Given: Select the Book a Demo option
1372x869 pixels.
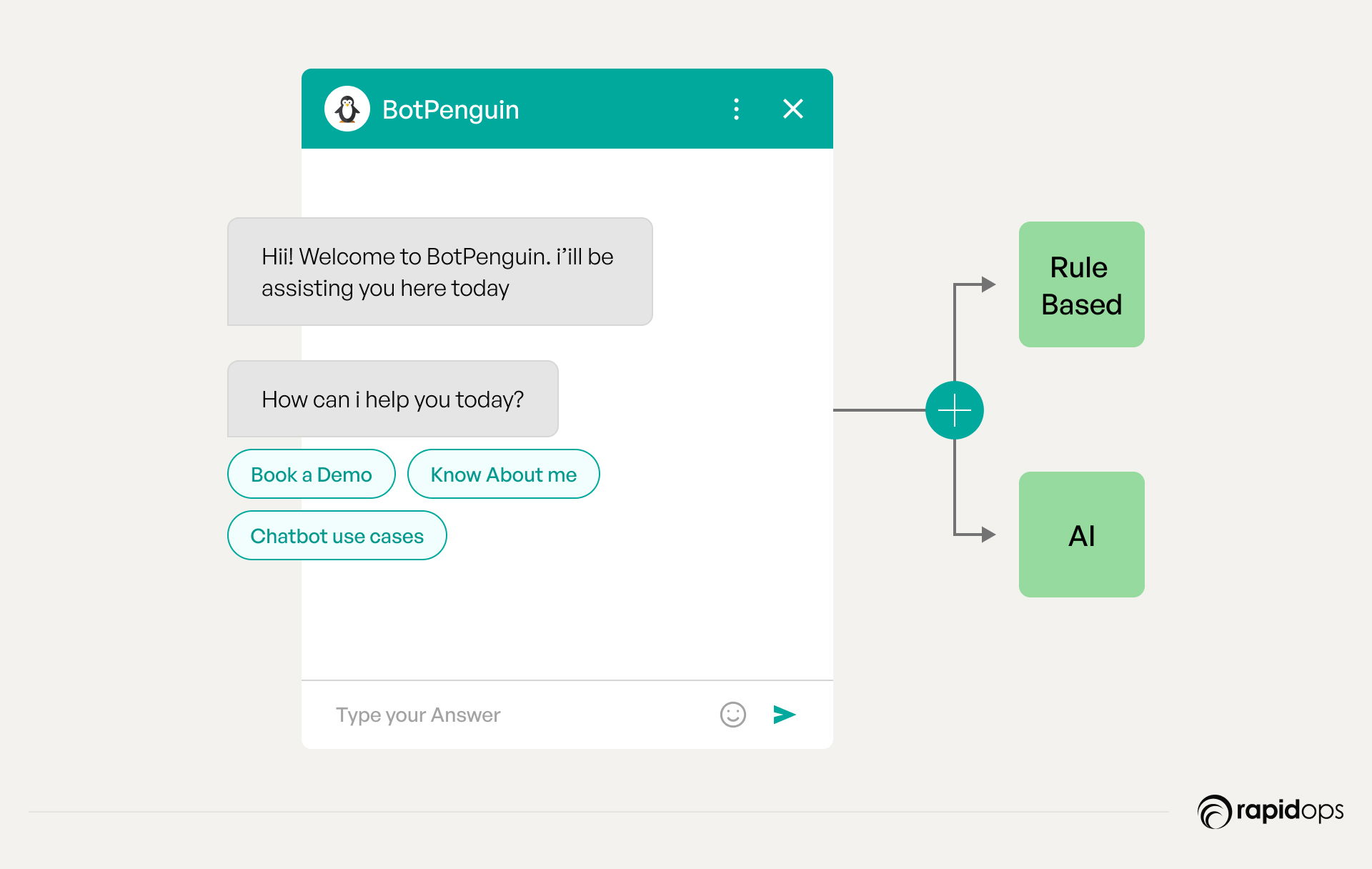Looking at the screenshot, I should pyautogui.click(x=312, y=474).
